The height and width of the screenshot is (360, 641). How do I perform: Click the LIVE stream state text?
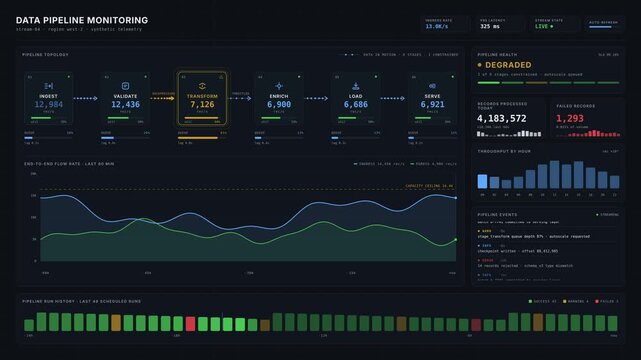point(541,27)
